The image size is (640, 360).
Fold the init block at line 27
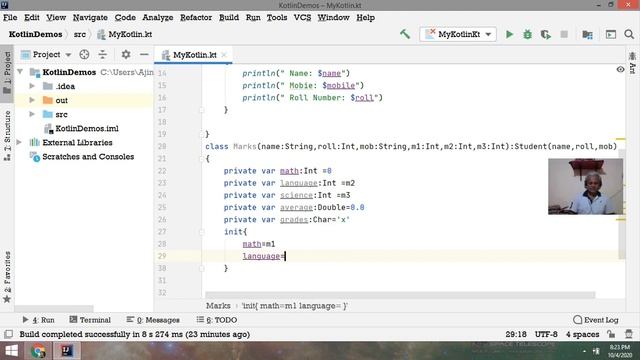tap(202, 232)
